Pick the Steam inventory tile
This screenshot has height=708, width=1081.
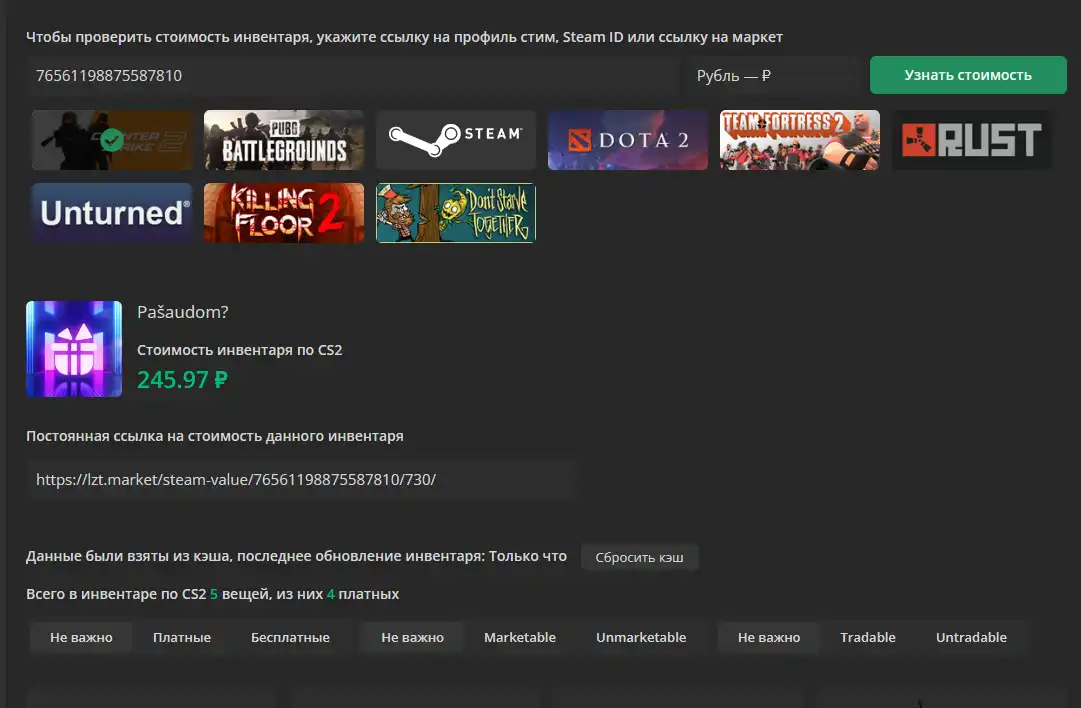456,140
